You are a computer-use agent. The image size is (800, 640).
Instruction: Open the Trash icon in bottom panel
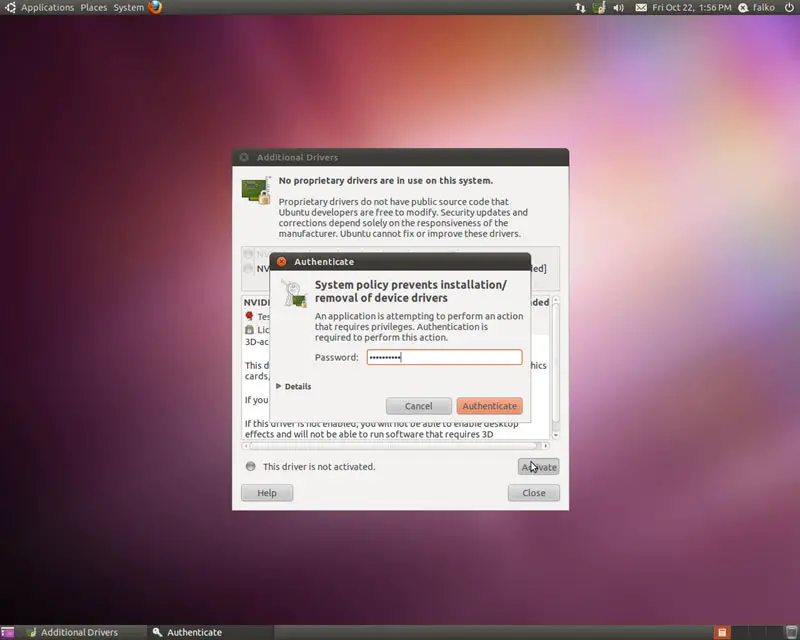(x=791, y=632)
